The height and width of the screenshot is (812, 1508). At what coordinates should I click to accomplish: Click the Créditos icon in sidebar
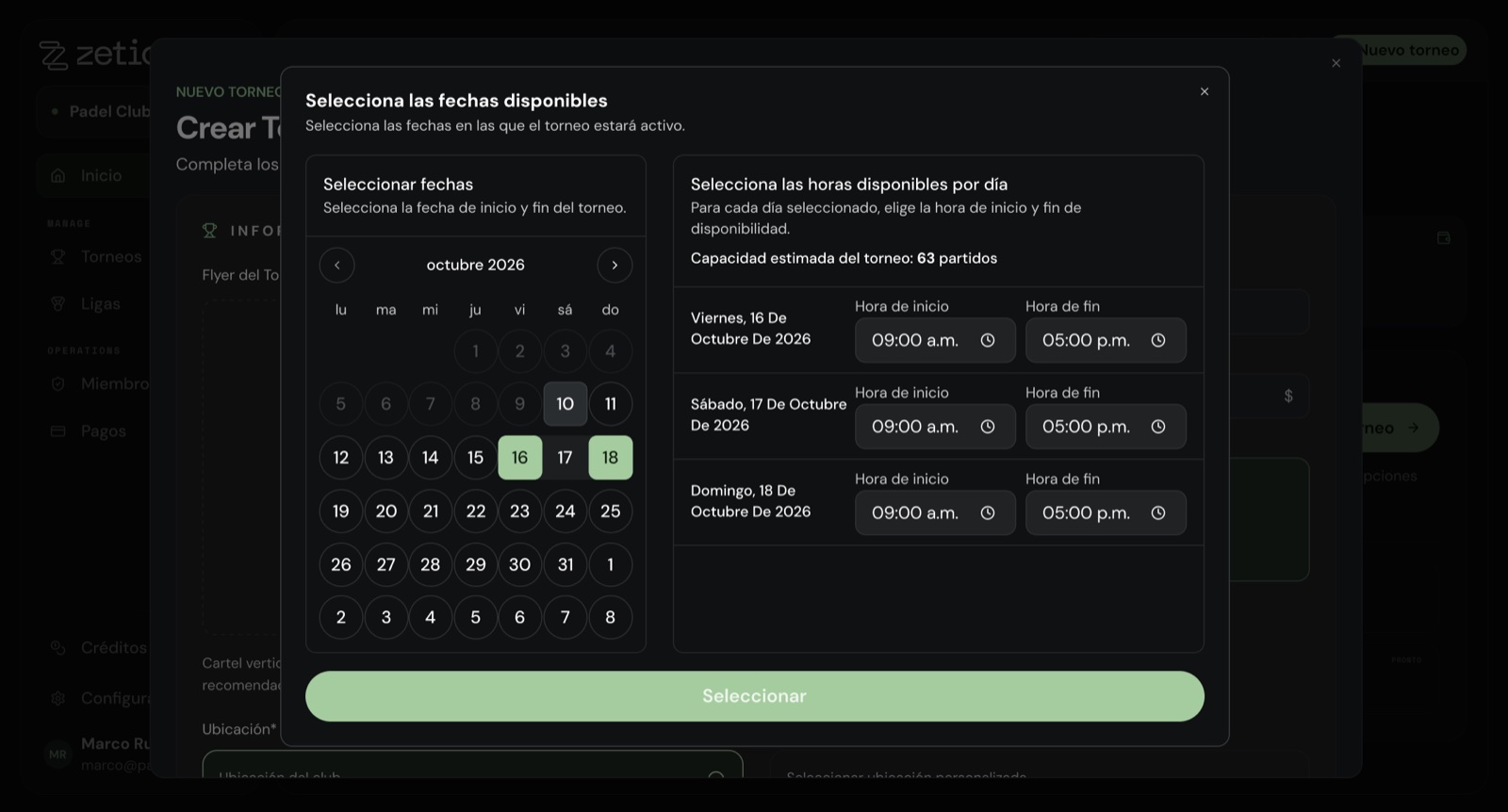tap(58, 647)
